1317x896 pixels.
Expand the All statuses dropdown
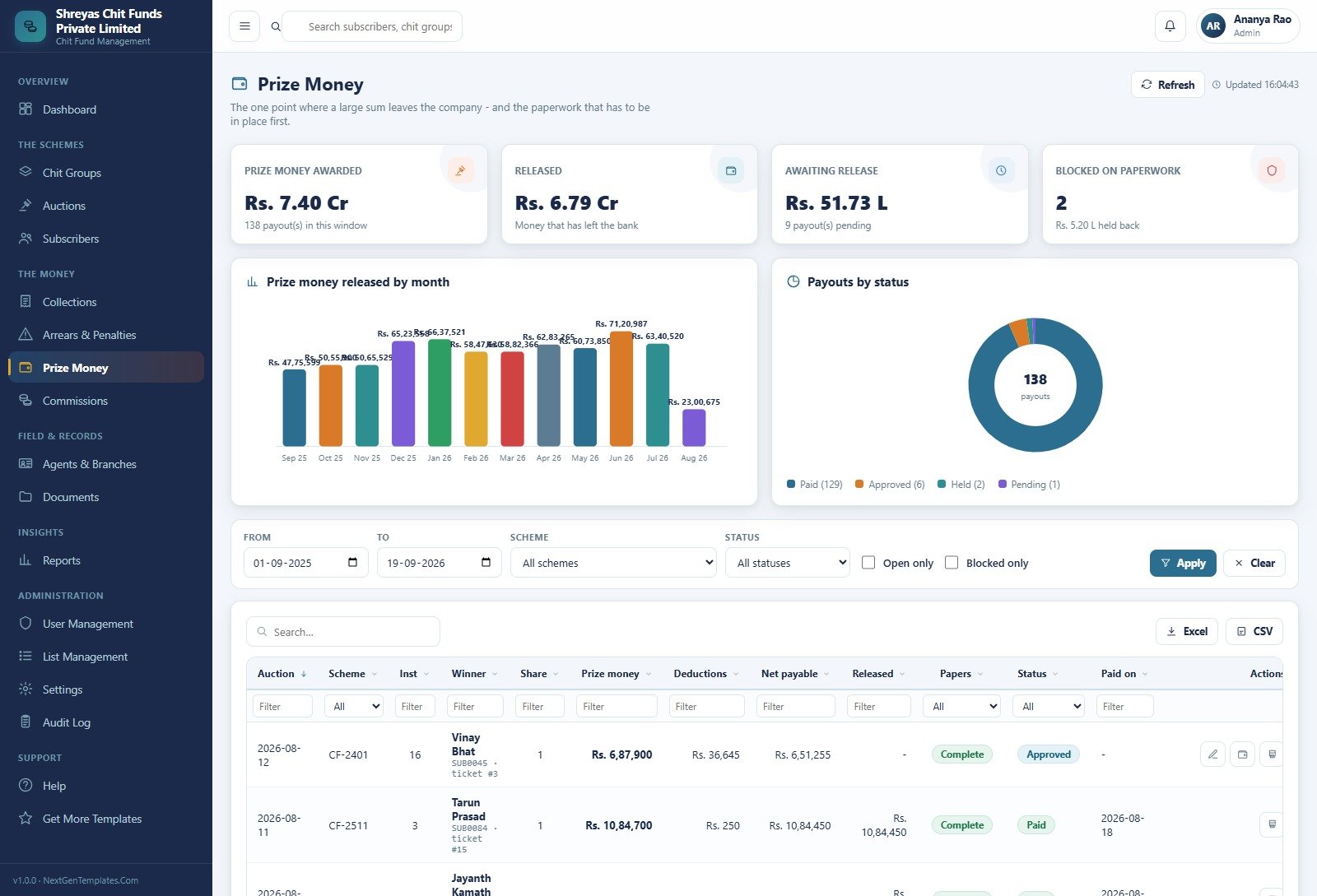point(788,563)
